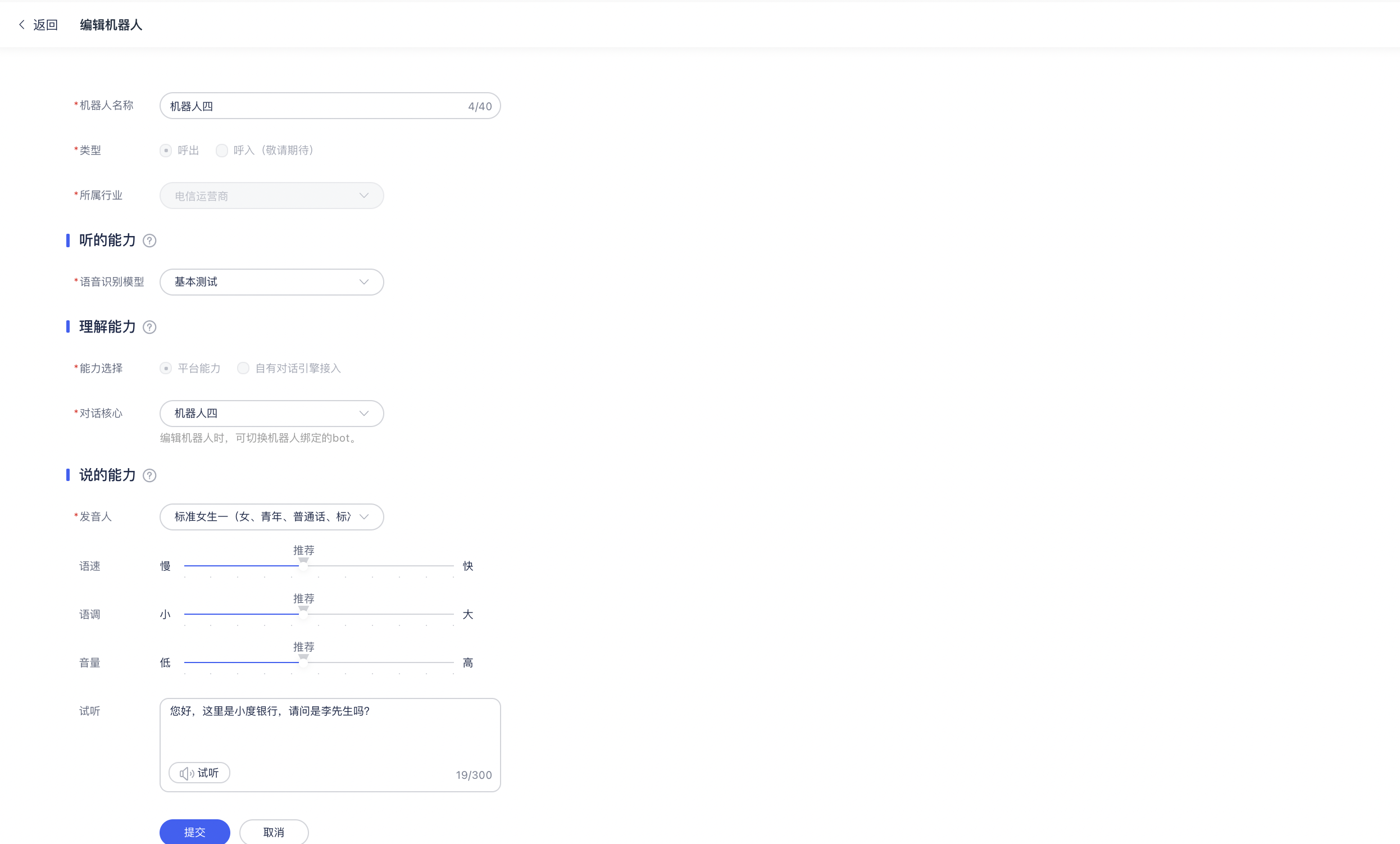1400x844 pixels.
Task: Click the 4/40 character counter
Action: 480,106
